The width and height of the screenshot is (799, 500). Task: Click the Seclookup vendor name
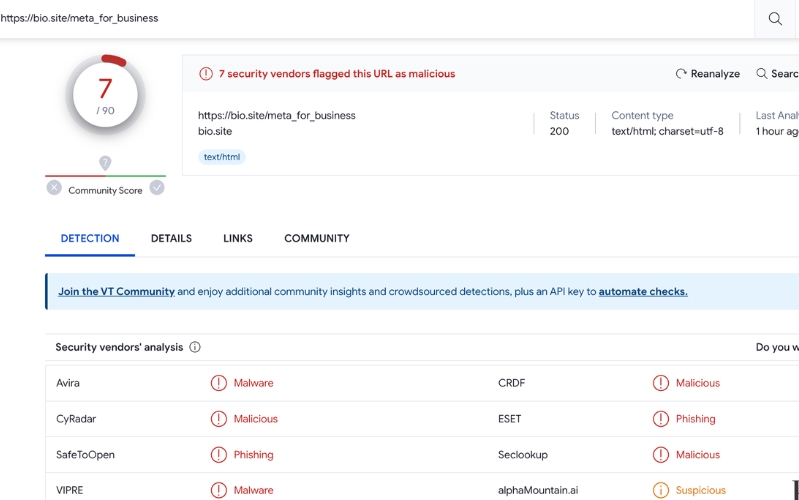pyautogui.click(x=523, y=455)
